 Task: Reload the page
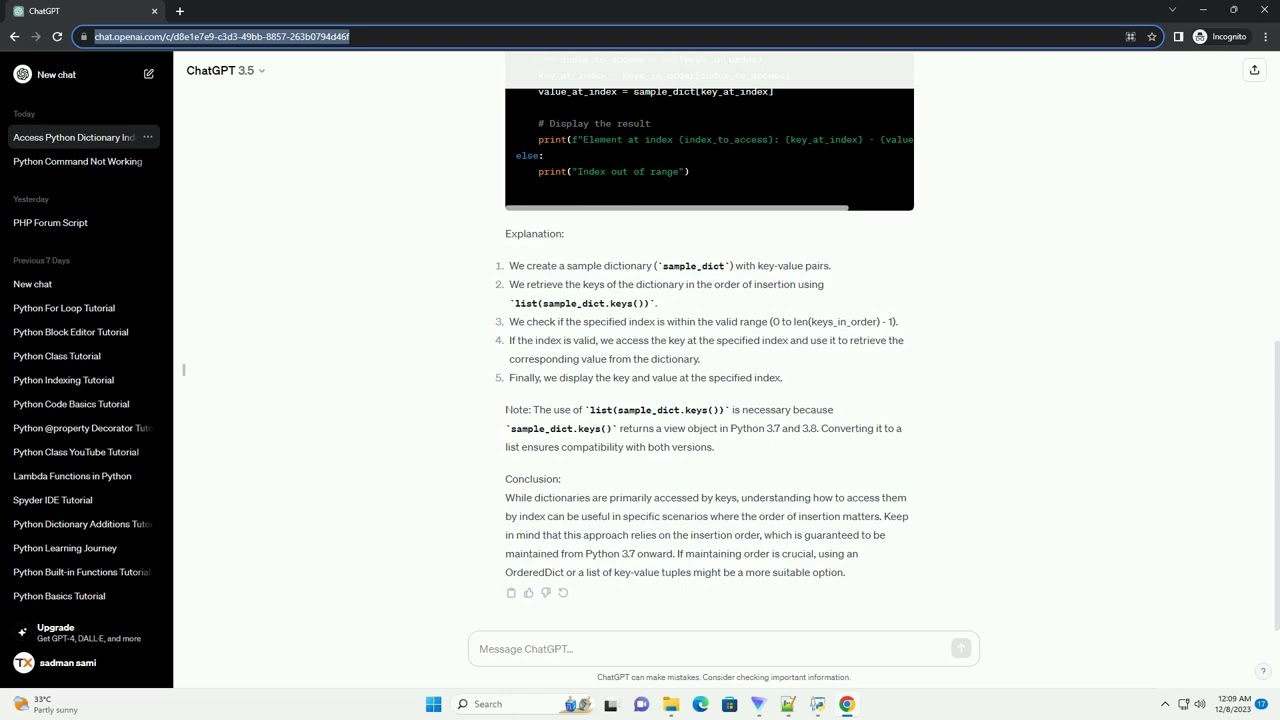57,36
